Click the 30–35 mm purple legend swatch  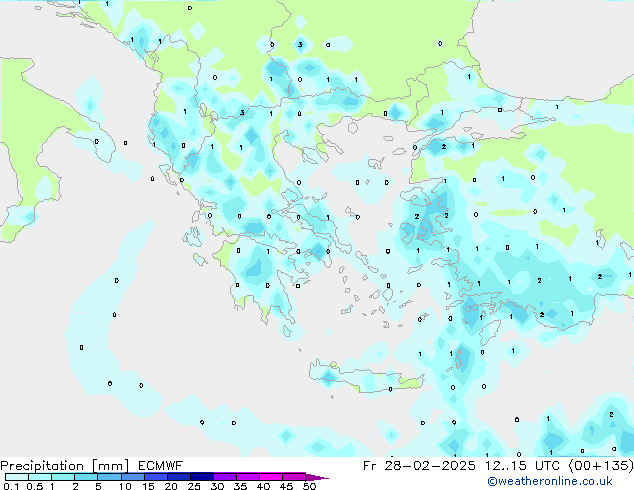[224, 477]
